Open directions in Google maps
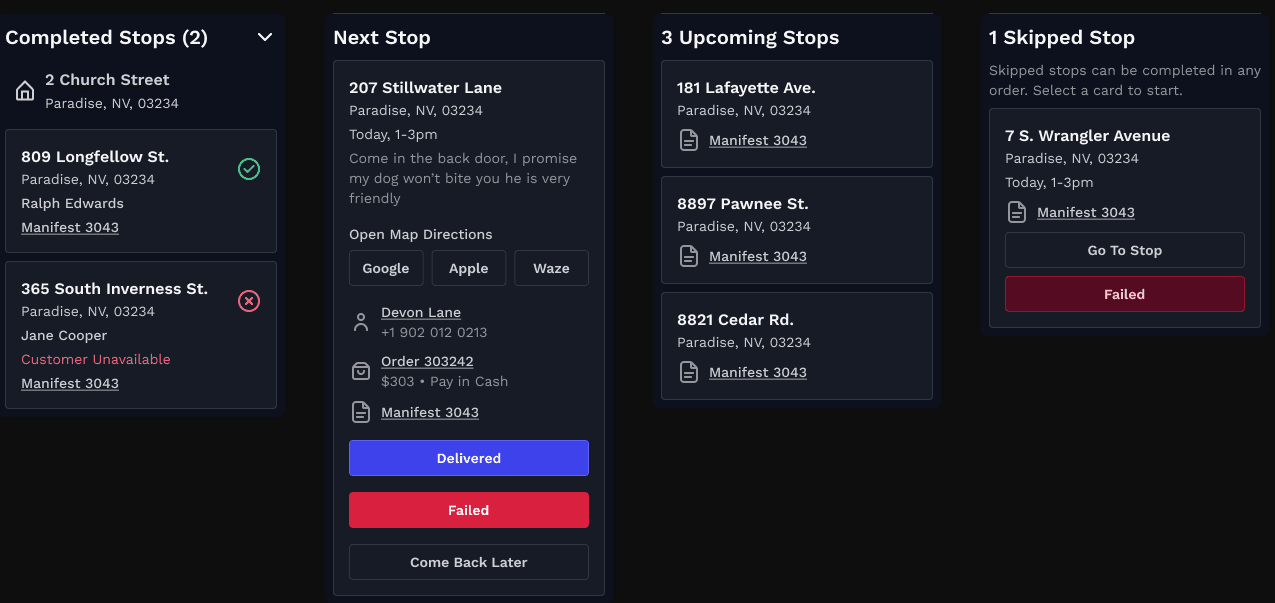The image size is (1275, 603). click(386, 268)
